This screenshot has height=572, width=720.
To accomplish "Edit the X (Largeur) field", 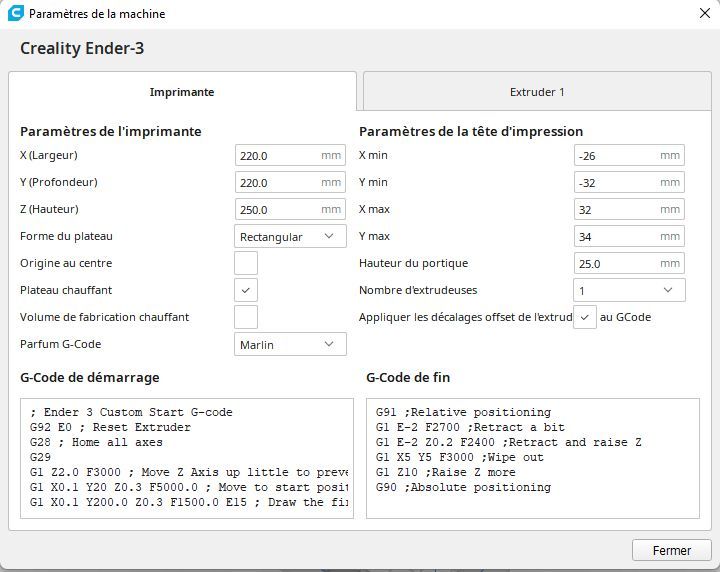I will [290, 156].
